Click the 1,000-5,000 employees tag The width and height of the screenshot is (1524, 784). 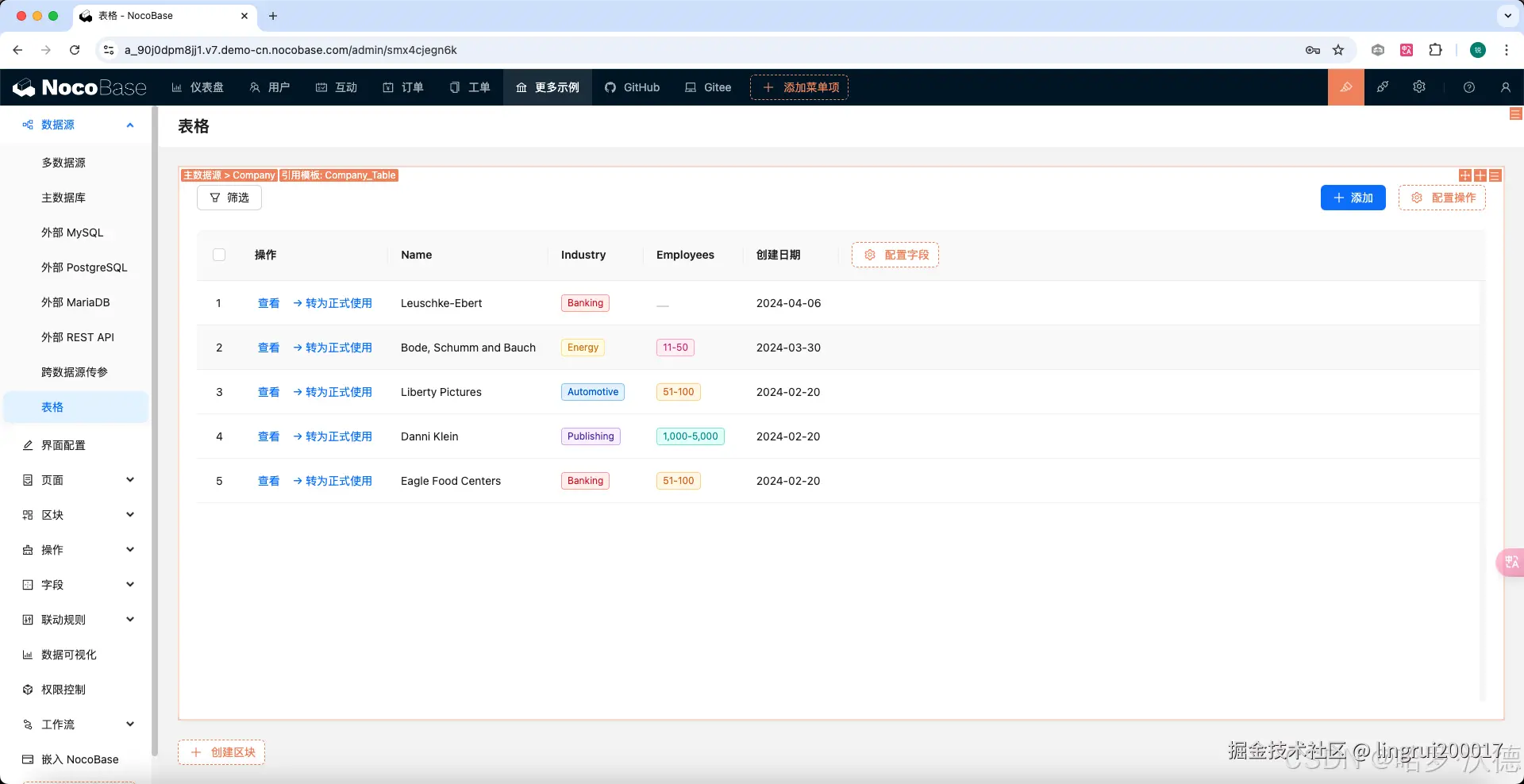click(x=691, y=436)
